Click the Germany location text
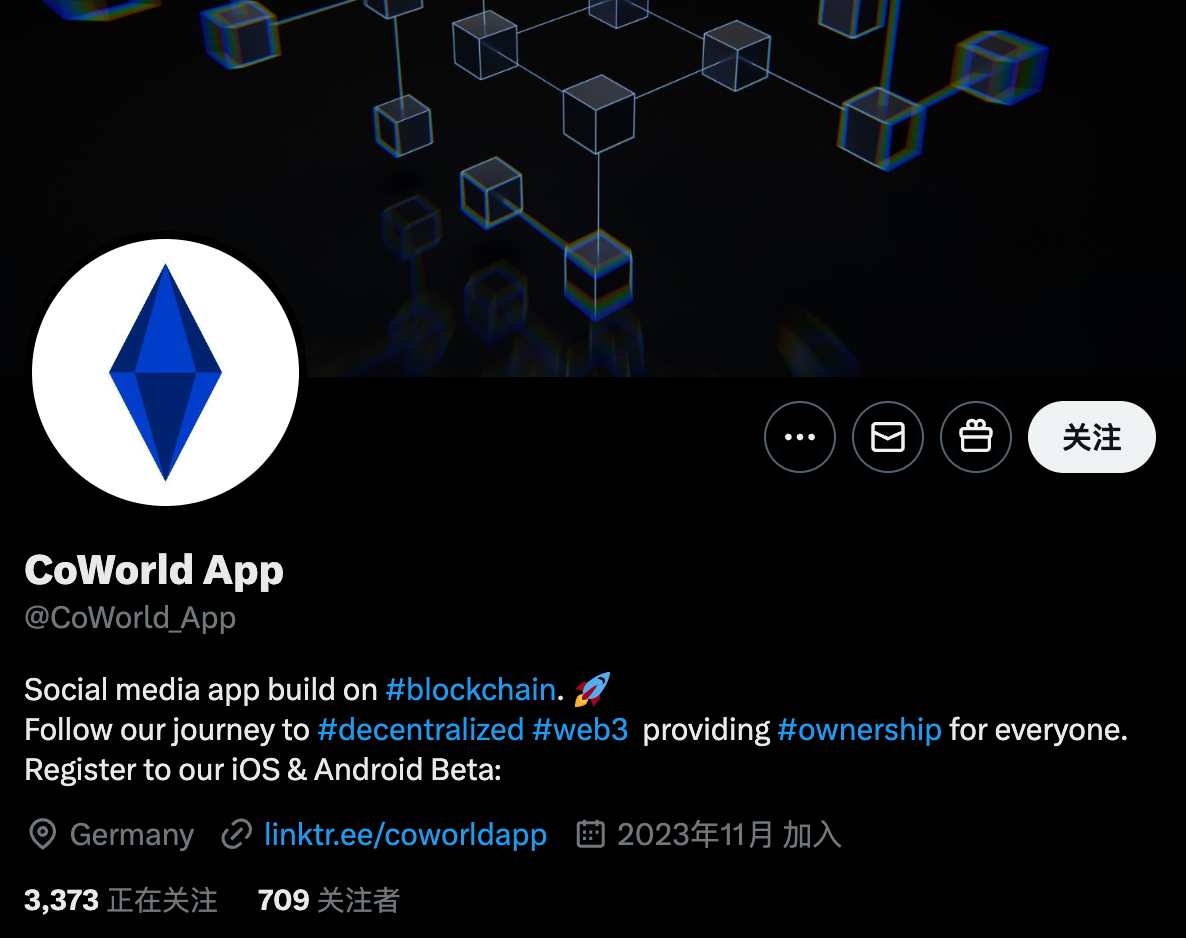This screenshot has width=1186, height=938. (132, 834)
